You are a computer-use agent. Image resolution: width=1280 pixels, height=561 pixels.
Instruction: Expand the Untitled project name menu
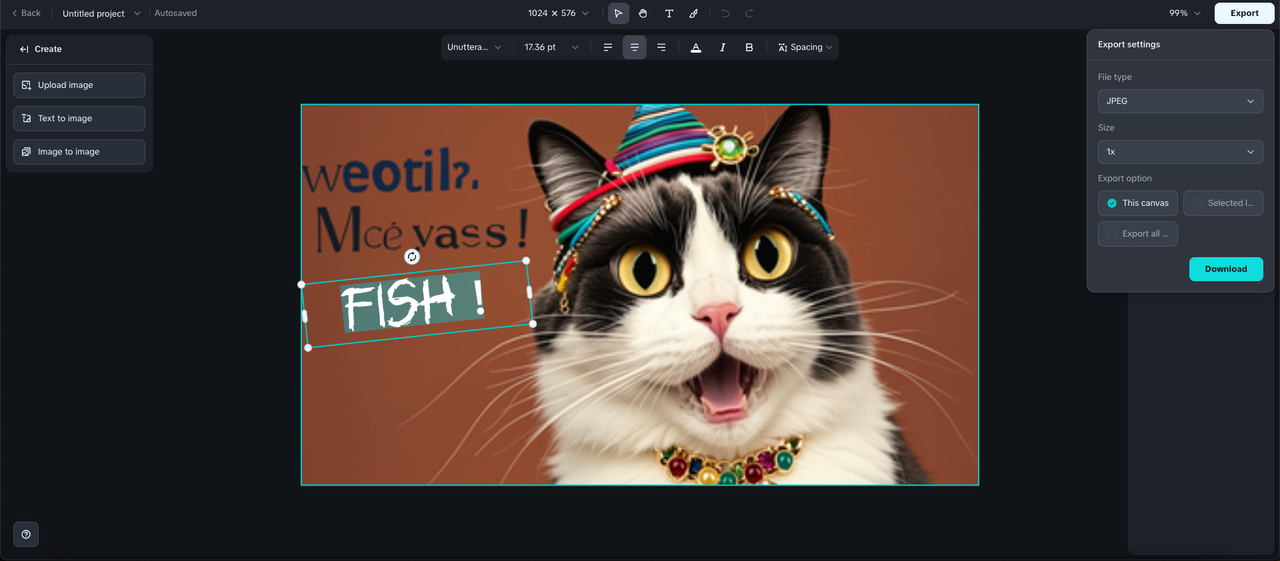coord(101,13)
